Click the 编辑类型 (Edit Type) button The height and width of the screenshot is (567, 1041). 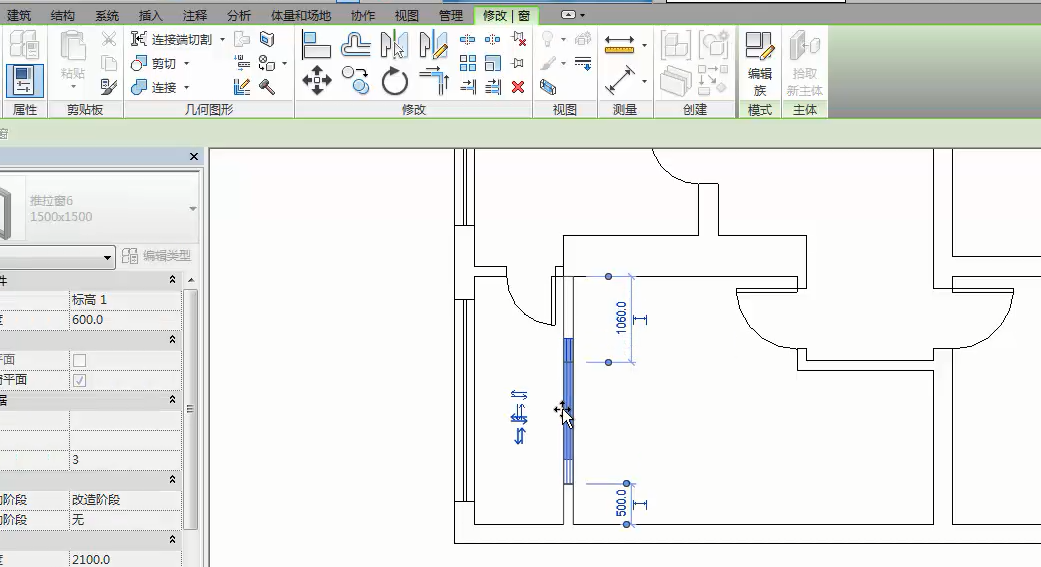point(155,257)
